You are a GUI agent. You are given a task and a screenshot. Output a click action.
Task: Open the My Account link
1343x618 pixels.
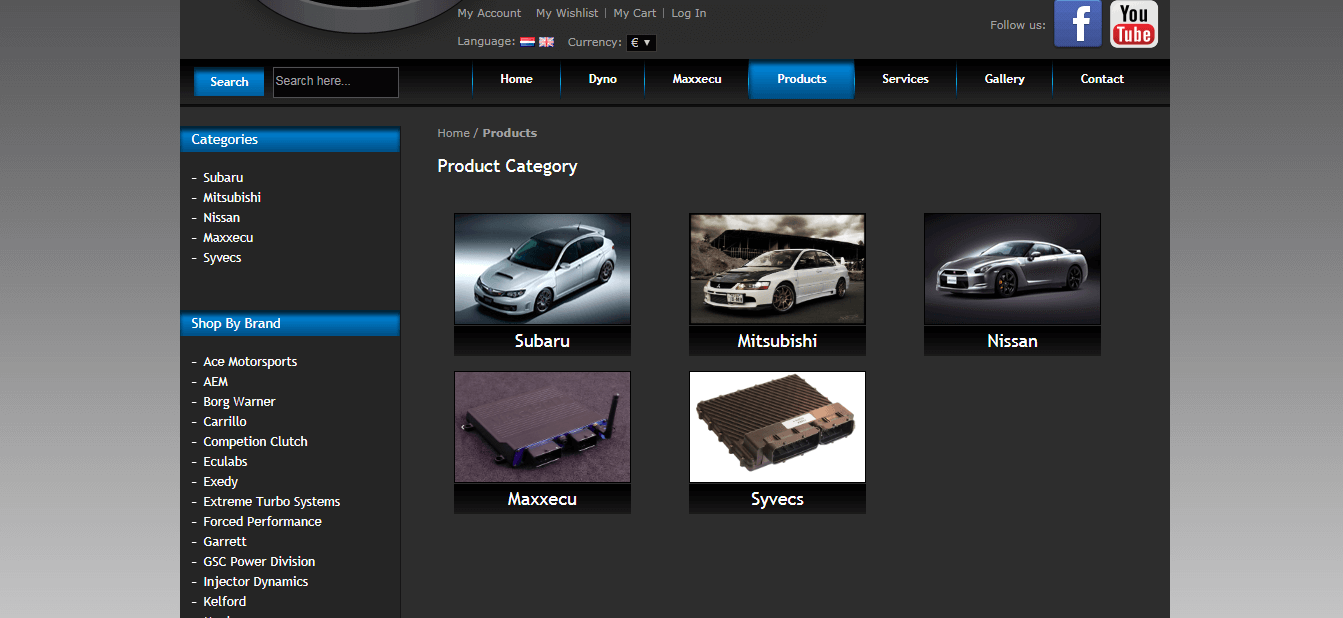tap(489, 13)
